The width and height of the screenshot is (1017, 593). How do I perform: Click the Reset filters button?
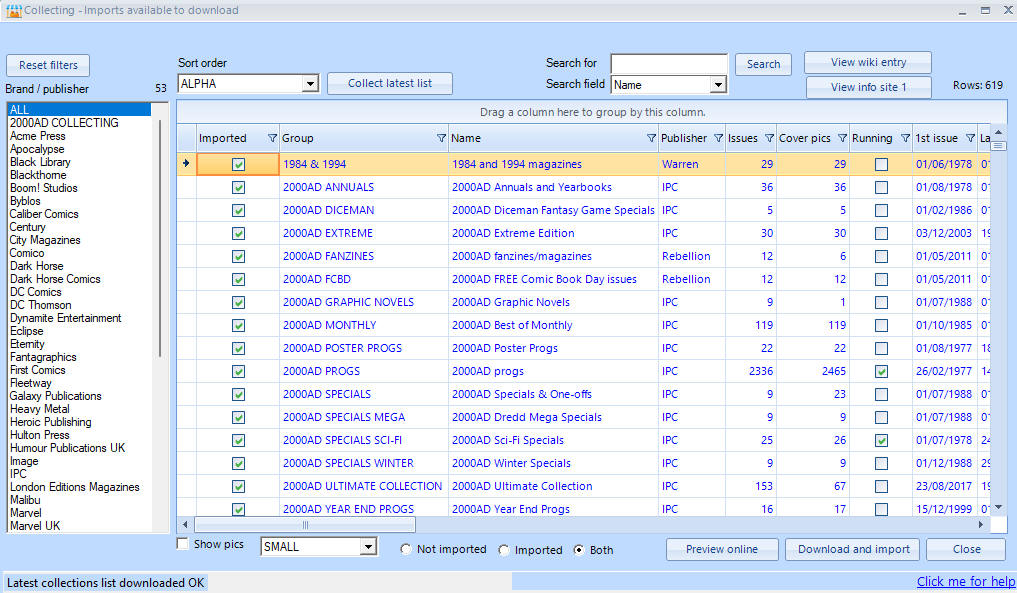coord(48,66)
